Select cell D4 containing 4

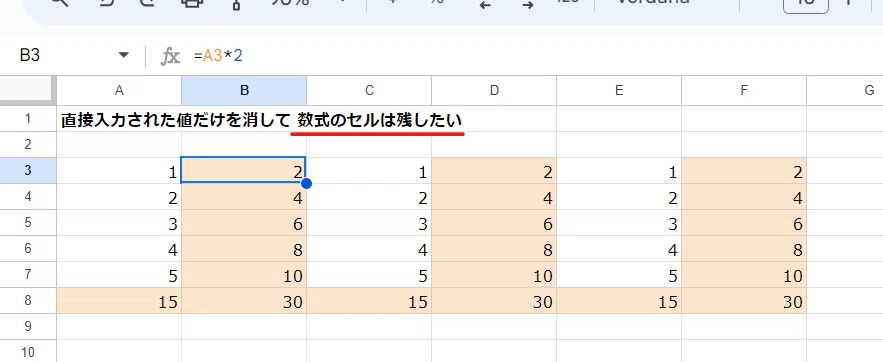coord(494,196)
